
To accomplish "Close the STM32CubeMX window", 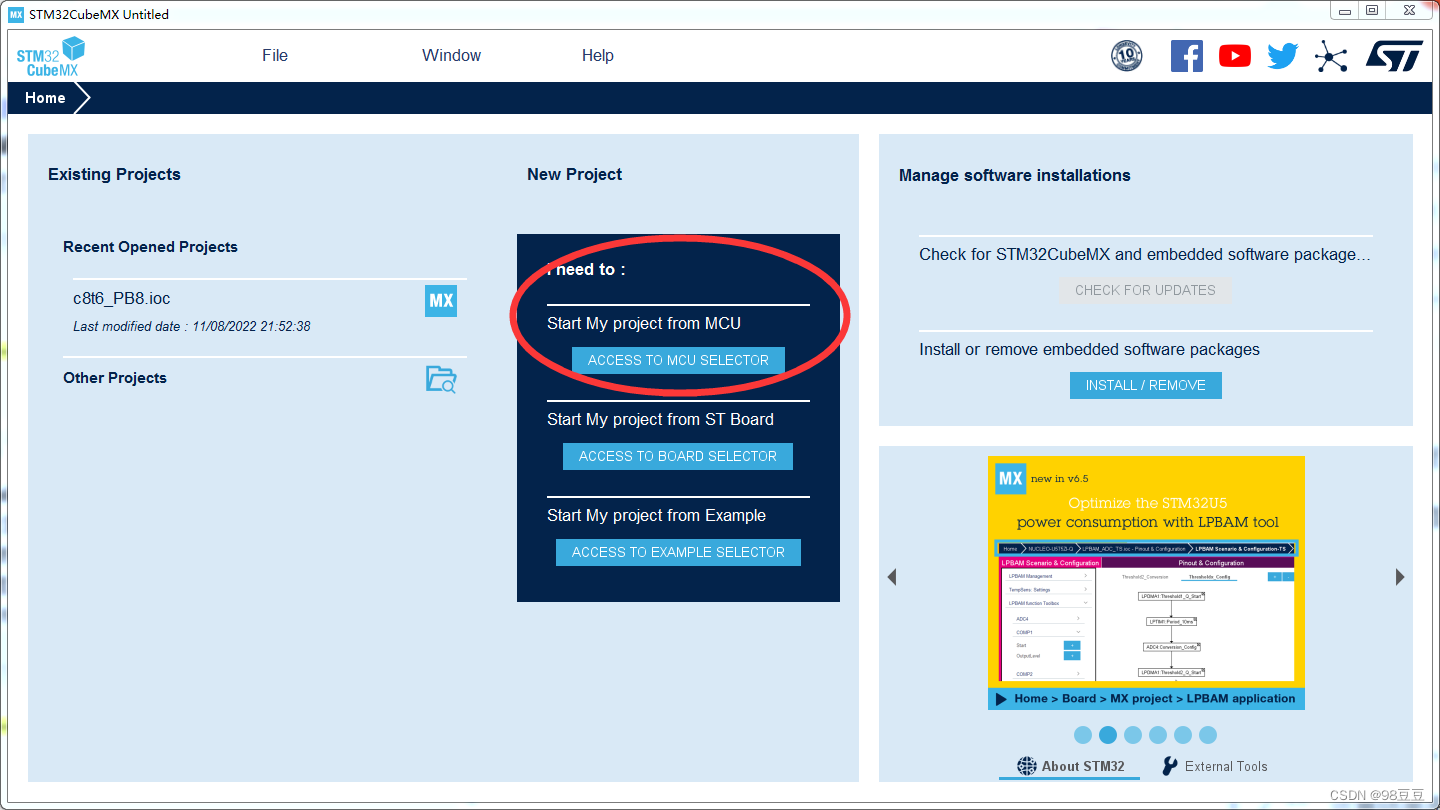I will [1409, 10].
